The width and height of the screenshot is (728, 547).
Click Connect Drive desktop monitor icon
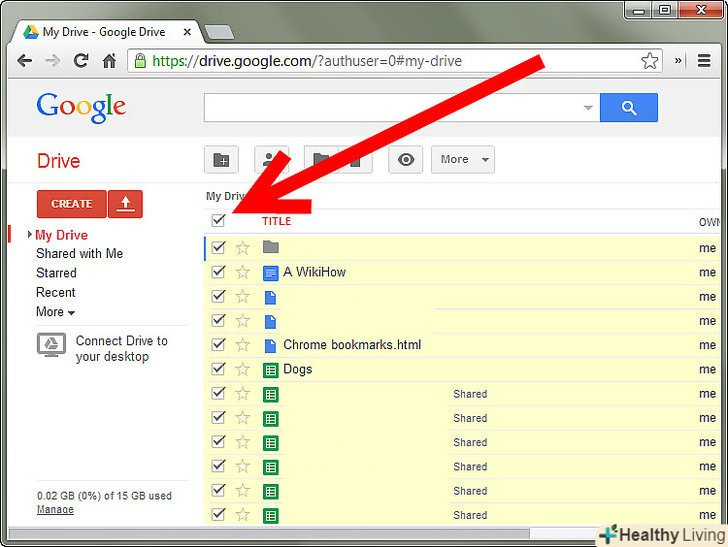tap(51, 345)
